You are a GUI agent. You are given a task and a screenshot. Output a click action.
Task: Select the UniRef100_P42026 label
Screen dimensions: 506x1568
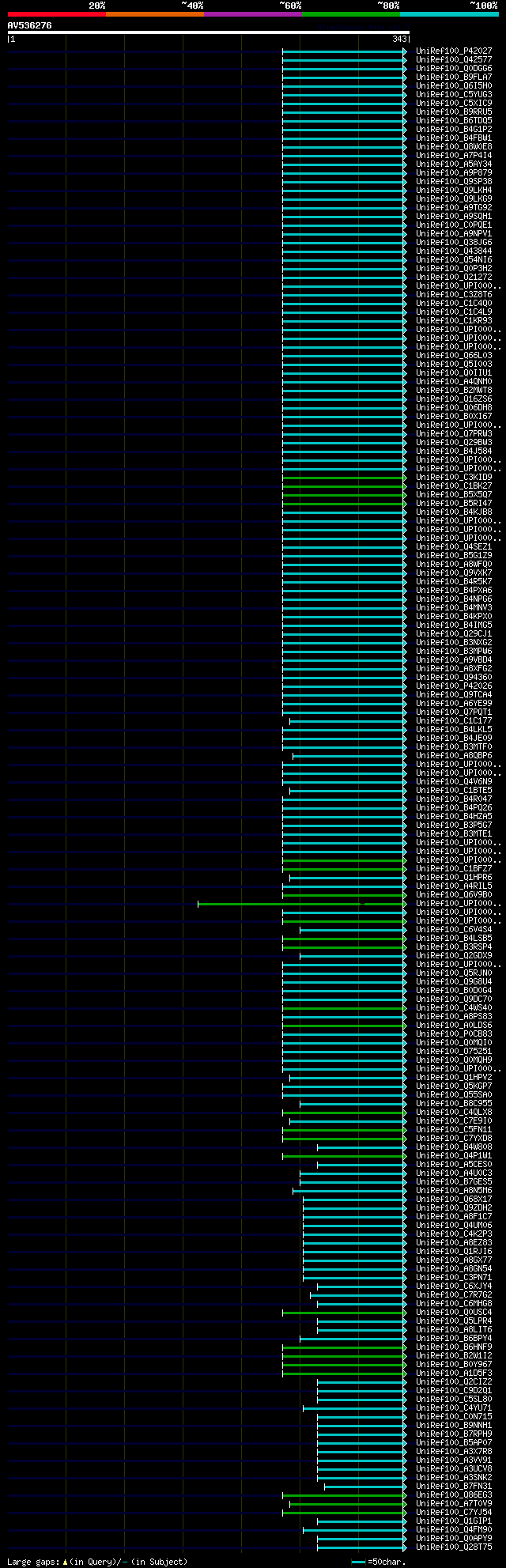(x=454, y=686)
